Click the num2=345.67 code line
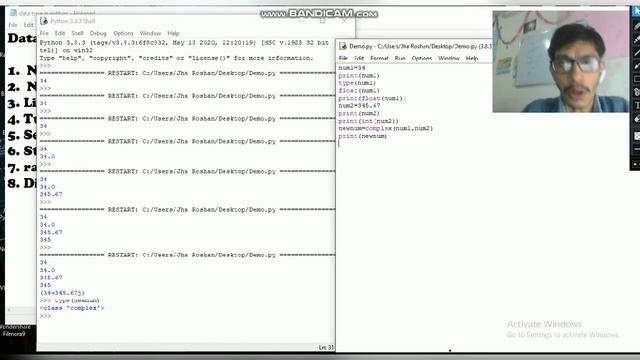640x360 pixels. pyautogui.click(x=359, y=105)
